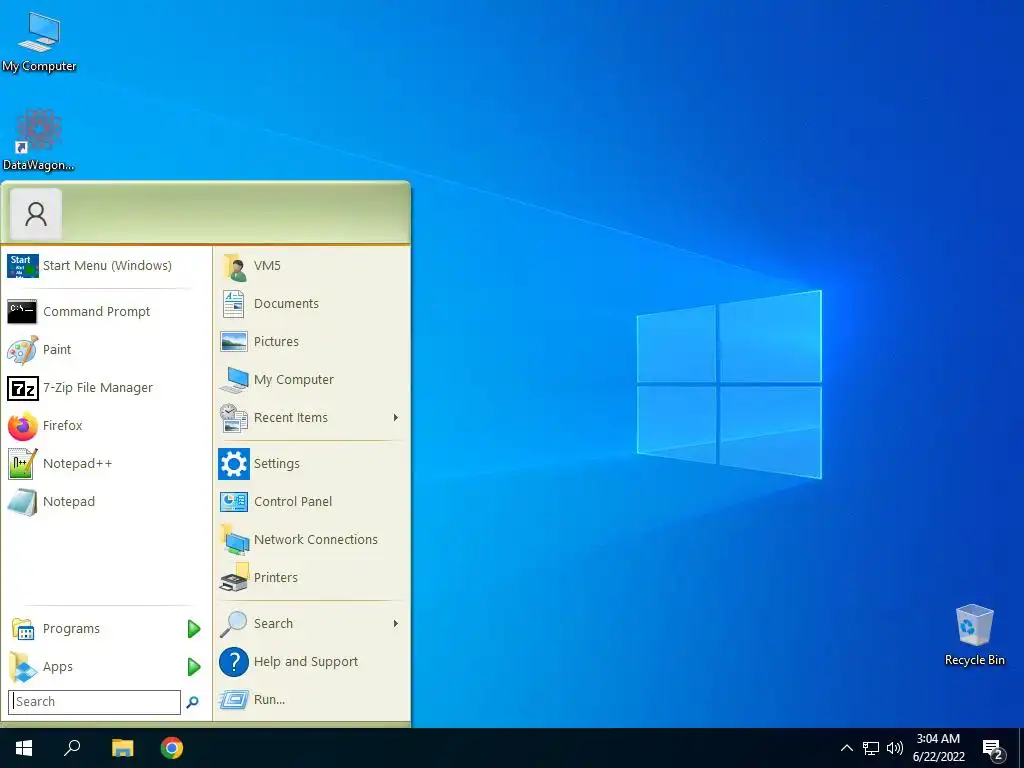Click the Settings gear icon
1024x768 pixels.
pos(234,464)
